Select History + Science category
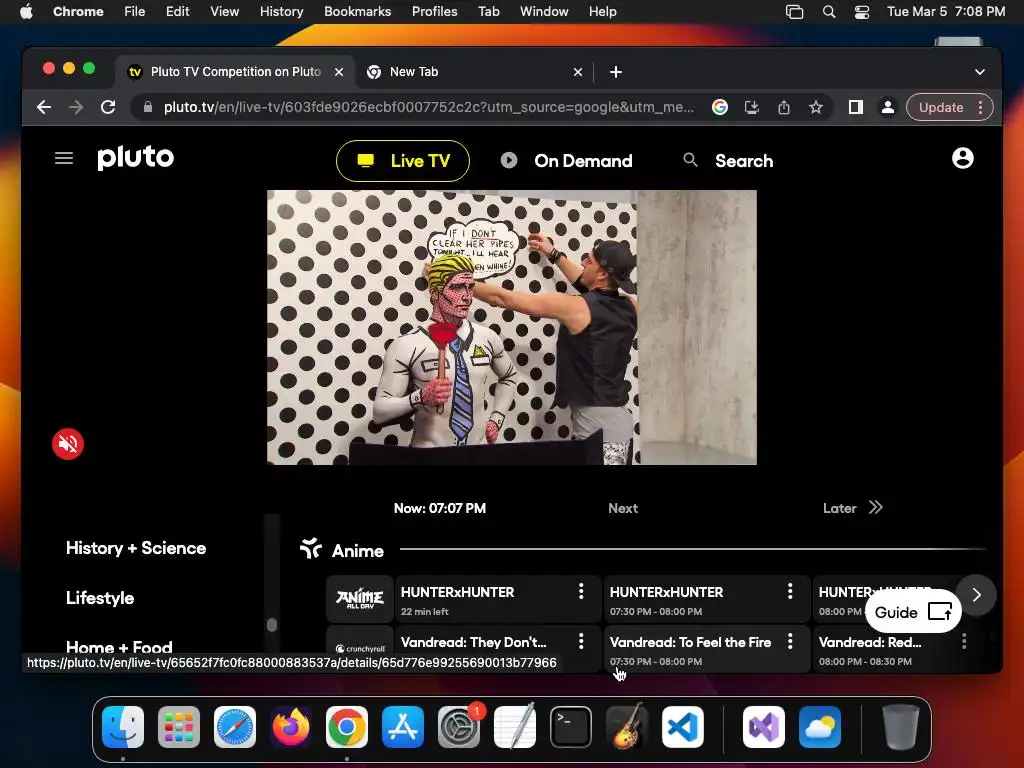The image size is (1024, 768). coord(136,548)
